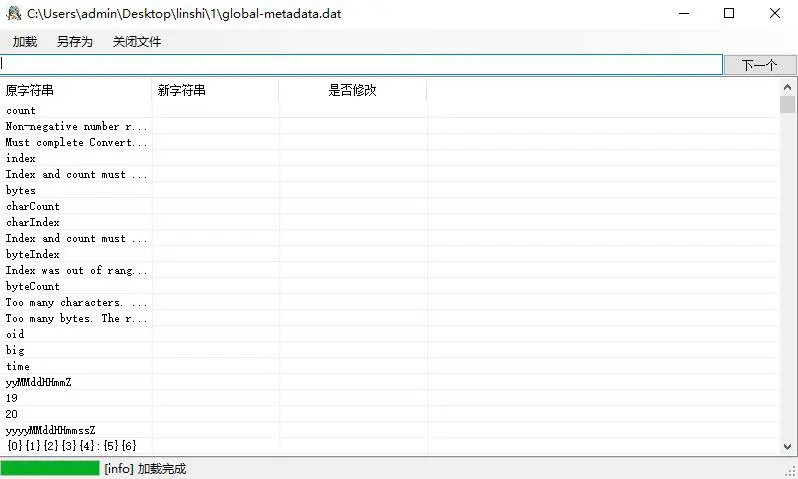Viewport: 798px width, 479px height.
Task: Open the 关闭文件 menu
Action: pyautogui.click(x=137, y=42)
